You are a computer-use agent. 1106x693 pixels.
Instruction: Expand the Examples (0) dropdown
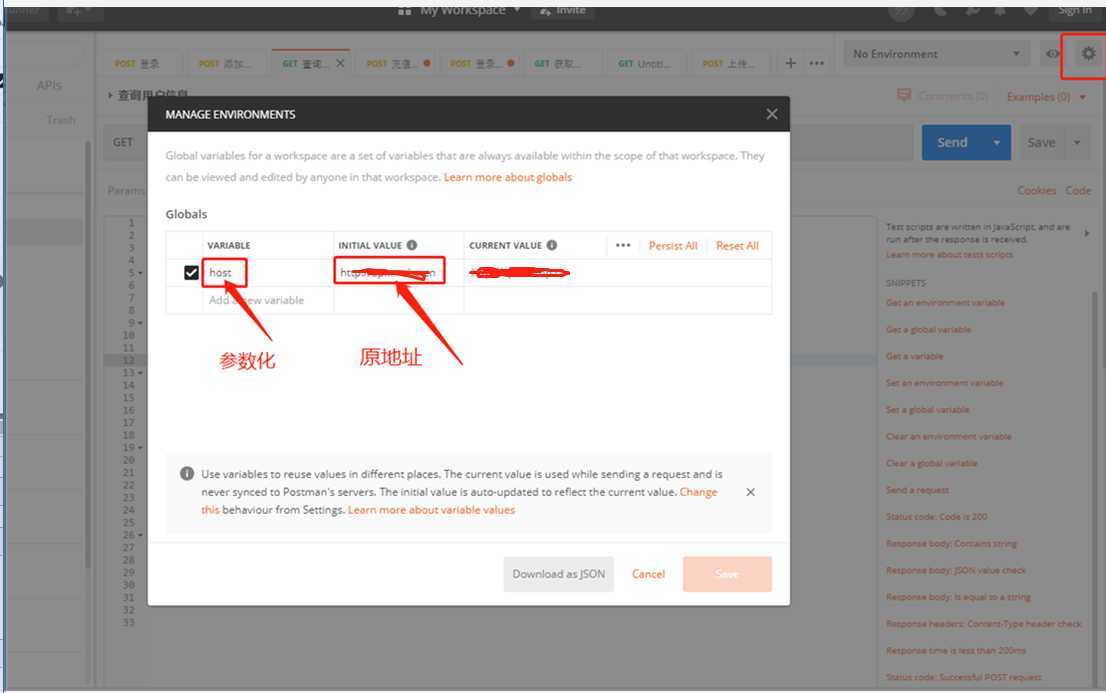pos(1047,97)
